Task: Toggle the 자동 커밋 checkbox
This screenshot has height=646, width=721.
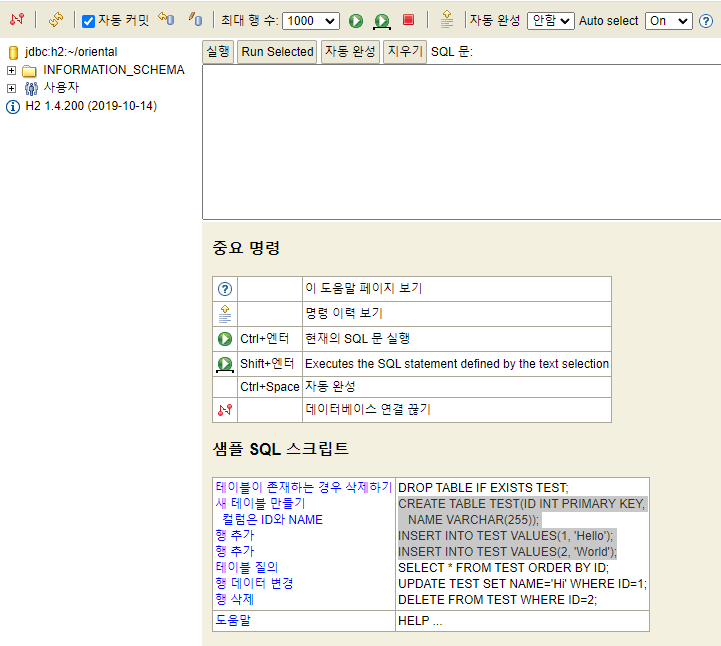Action: (88, 21)
